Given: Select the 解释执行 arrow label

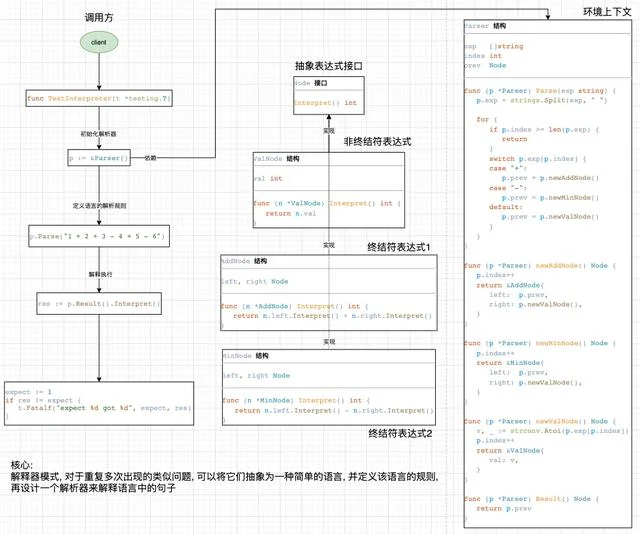Looking at the screenshot, I should point(100,274).
